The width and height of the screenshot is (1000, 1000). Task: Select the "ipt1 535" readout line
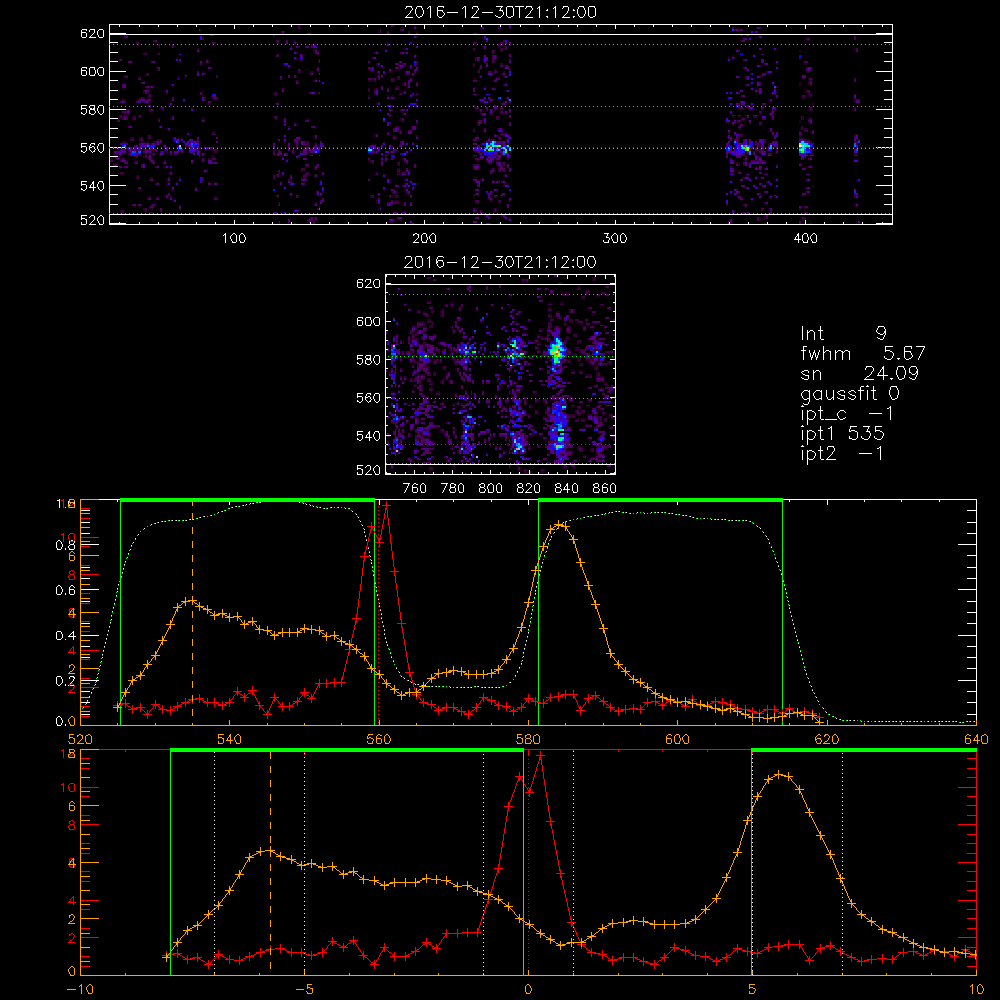(x=842, y=434)
